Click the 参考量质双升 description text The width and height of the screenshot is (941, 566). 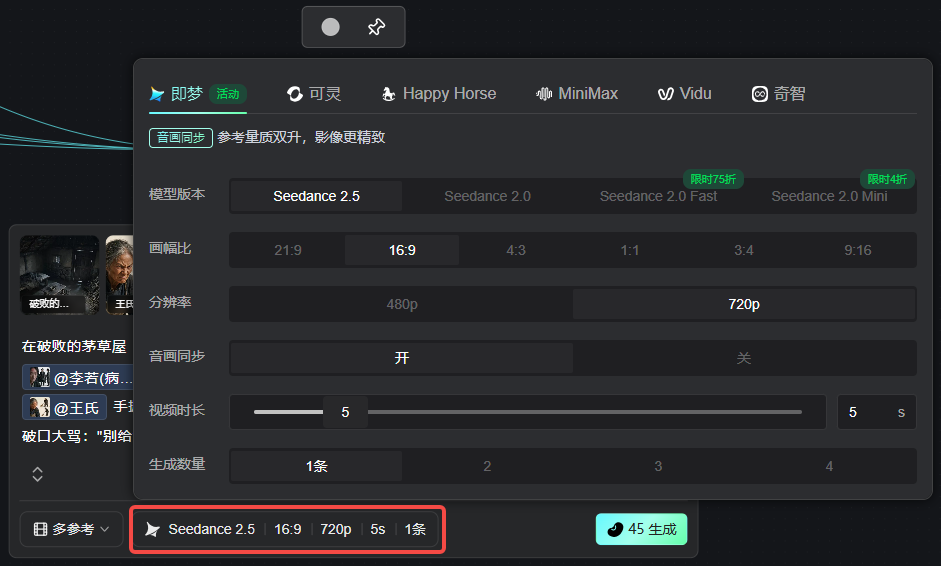[301, 137]
